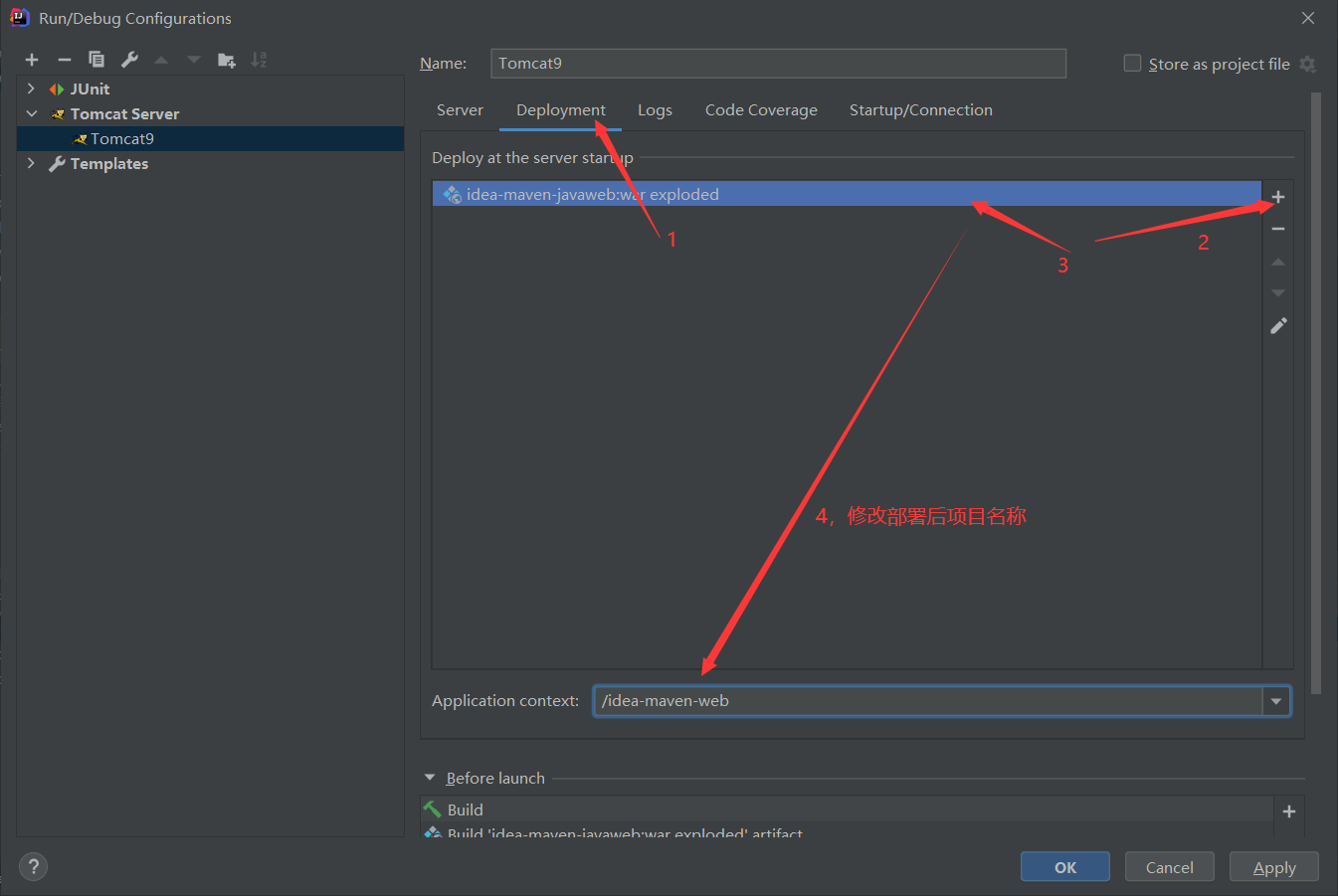Sort configurations alphabetically

click(259, 60)
